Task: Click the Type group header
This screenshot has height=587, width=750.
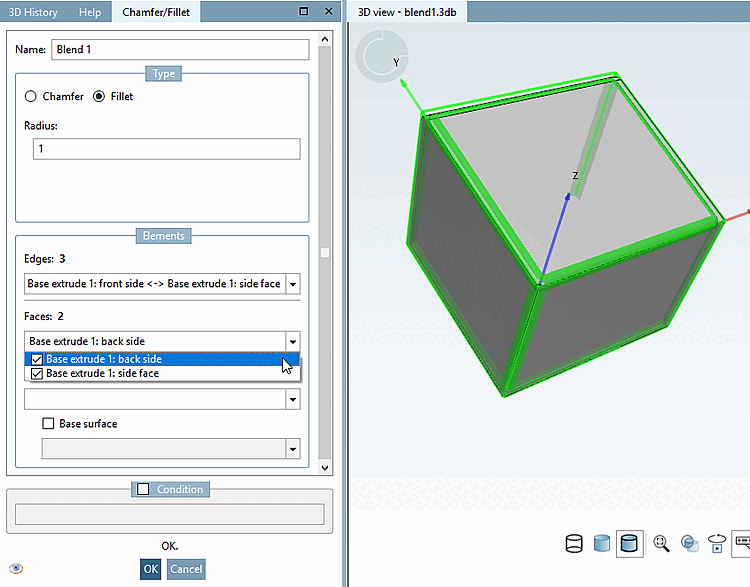Action: pos(164,74)
